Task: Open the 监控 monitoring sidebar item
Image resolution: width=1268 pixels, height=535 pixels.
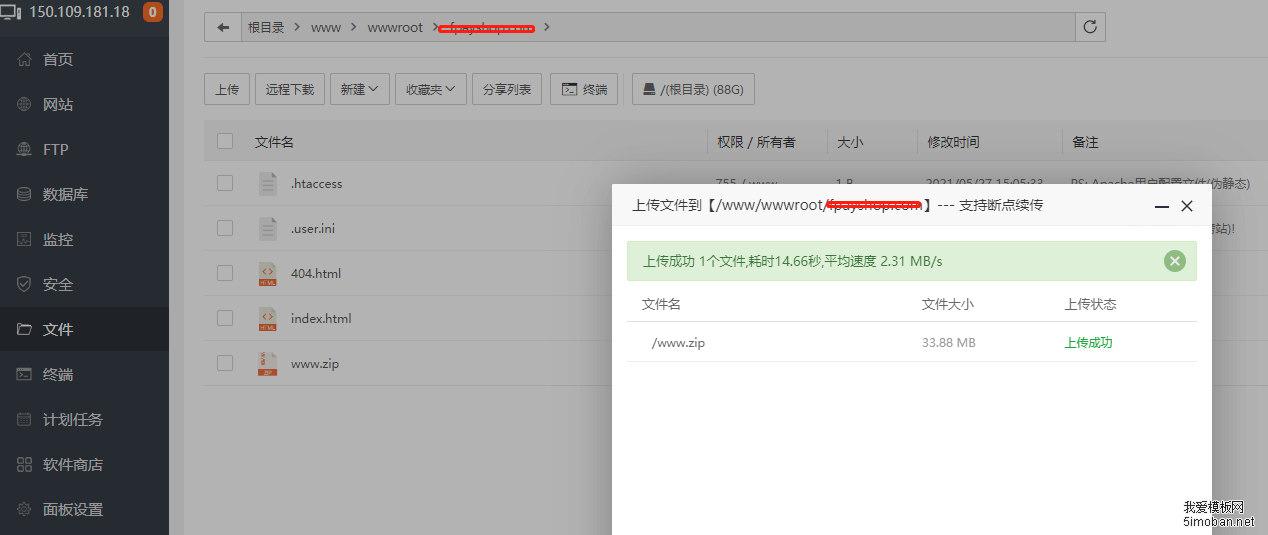Action: 84,240
